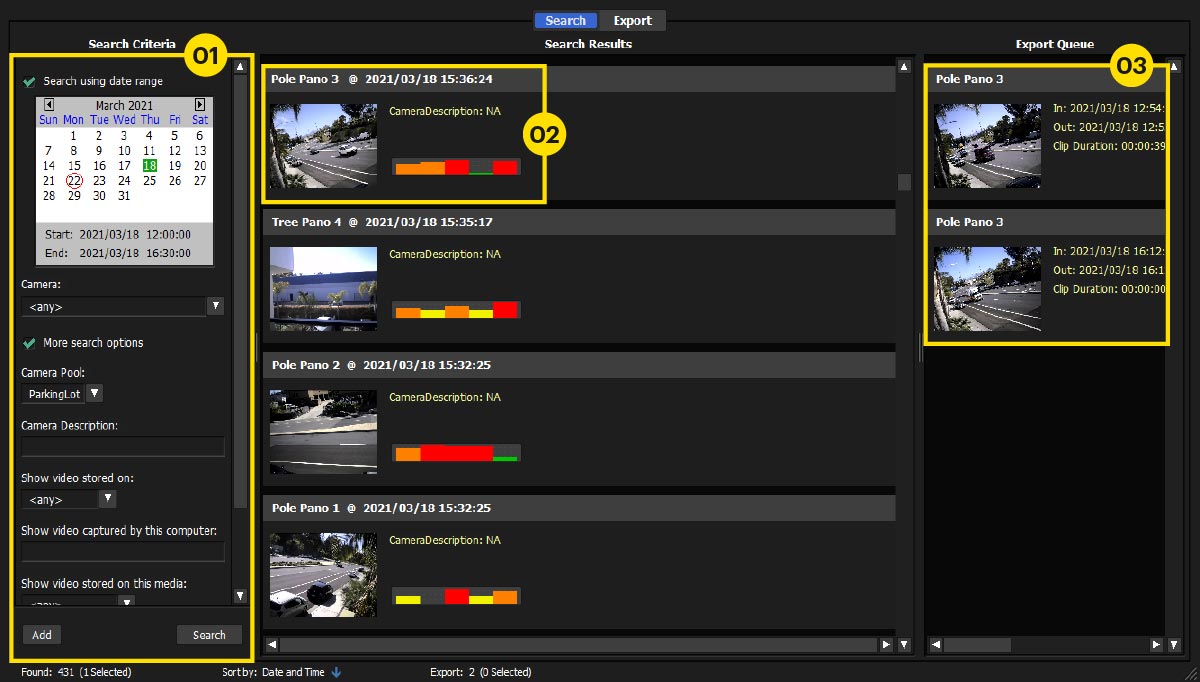The image size is (1200, 682).
Task: Click the Found 431 status text
Action: pyautogui.click(x=76, y=672)
